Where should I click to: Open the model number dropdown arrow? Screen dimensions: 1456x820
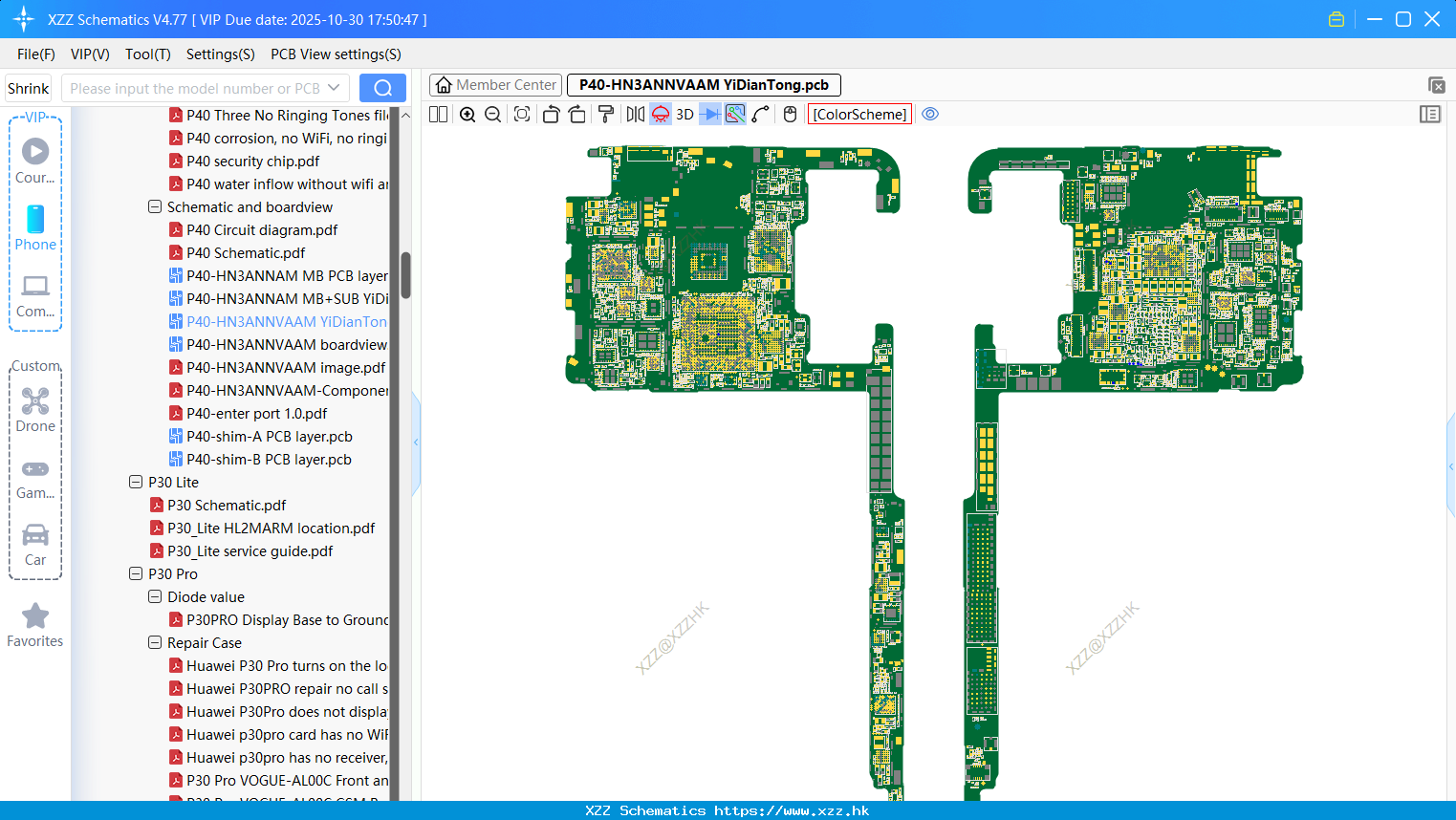click(x=334, y=88)
